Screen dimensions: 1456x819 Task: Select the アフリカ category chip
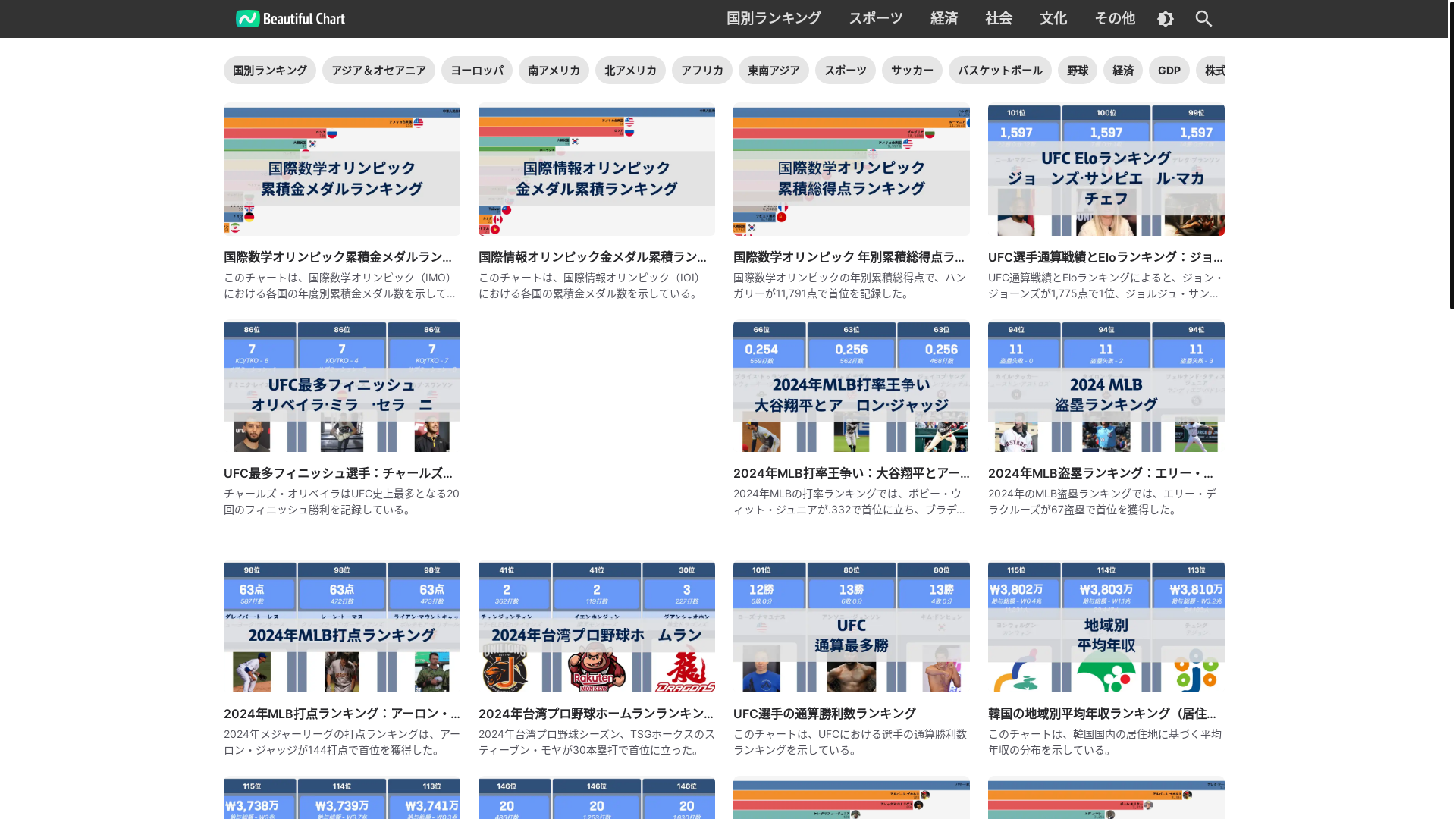coord(702,71)
